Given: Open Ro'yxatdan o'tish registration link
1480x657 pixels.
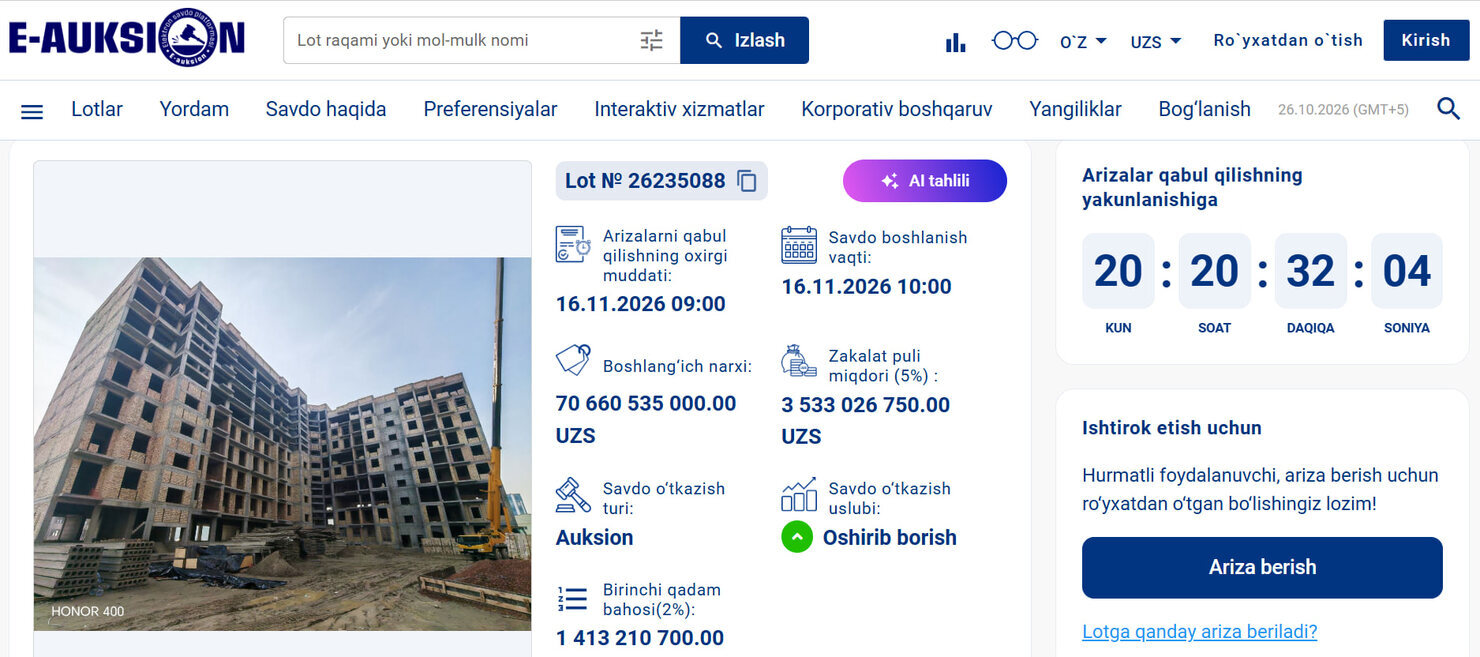Looking at the screenshot, I should coord(1288,40).
